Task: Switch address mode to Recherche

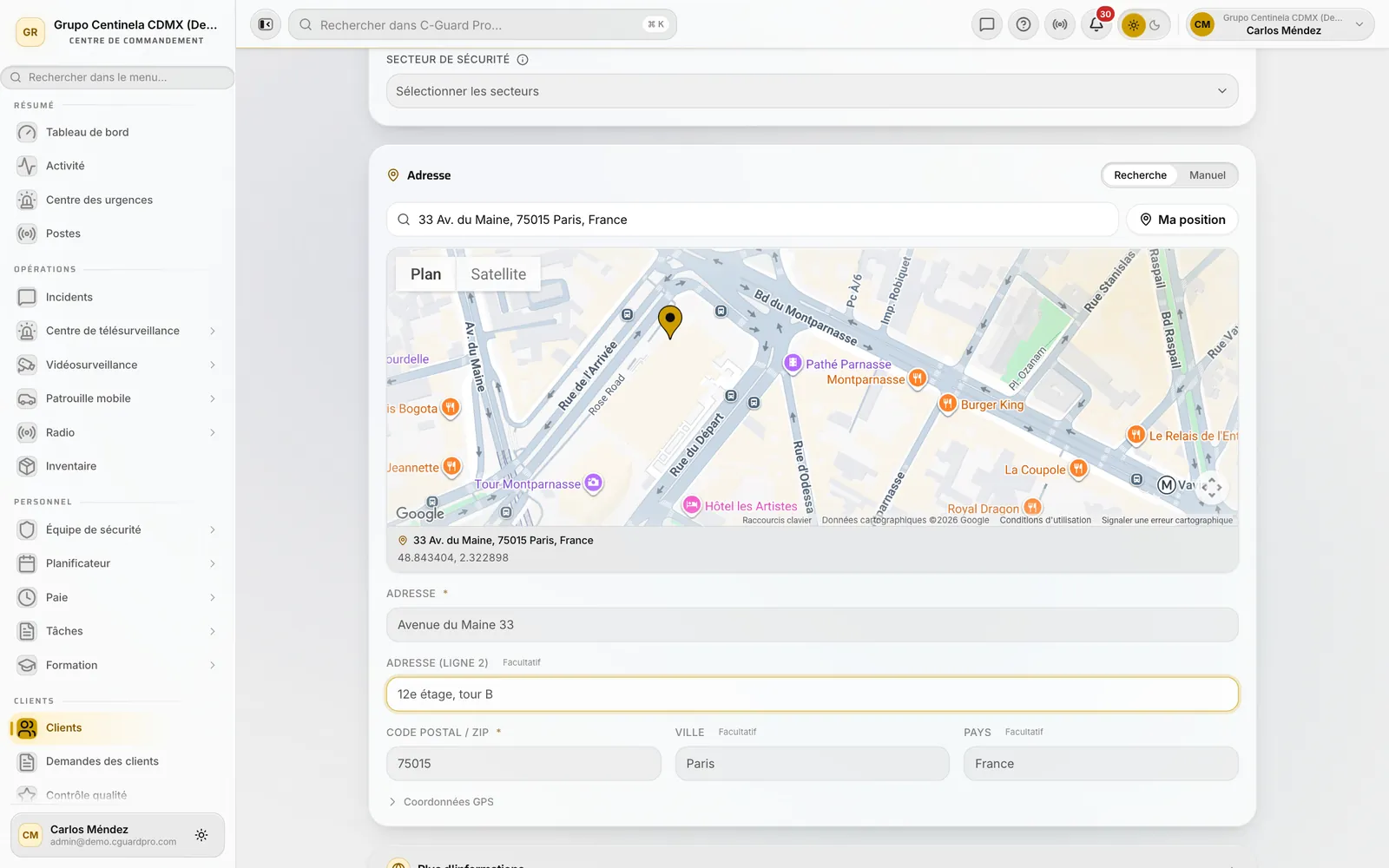Action: coord(1140,175)
